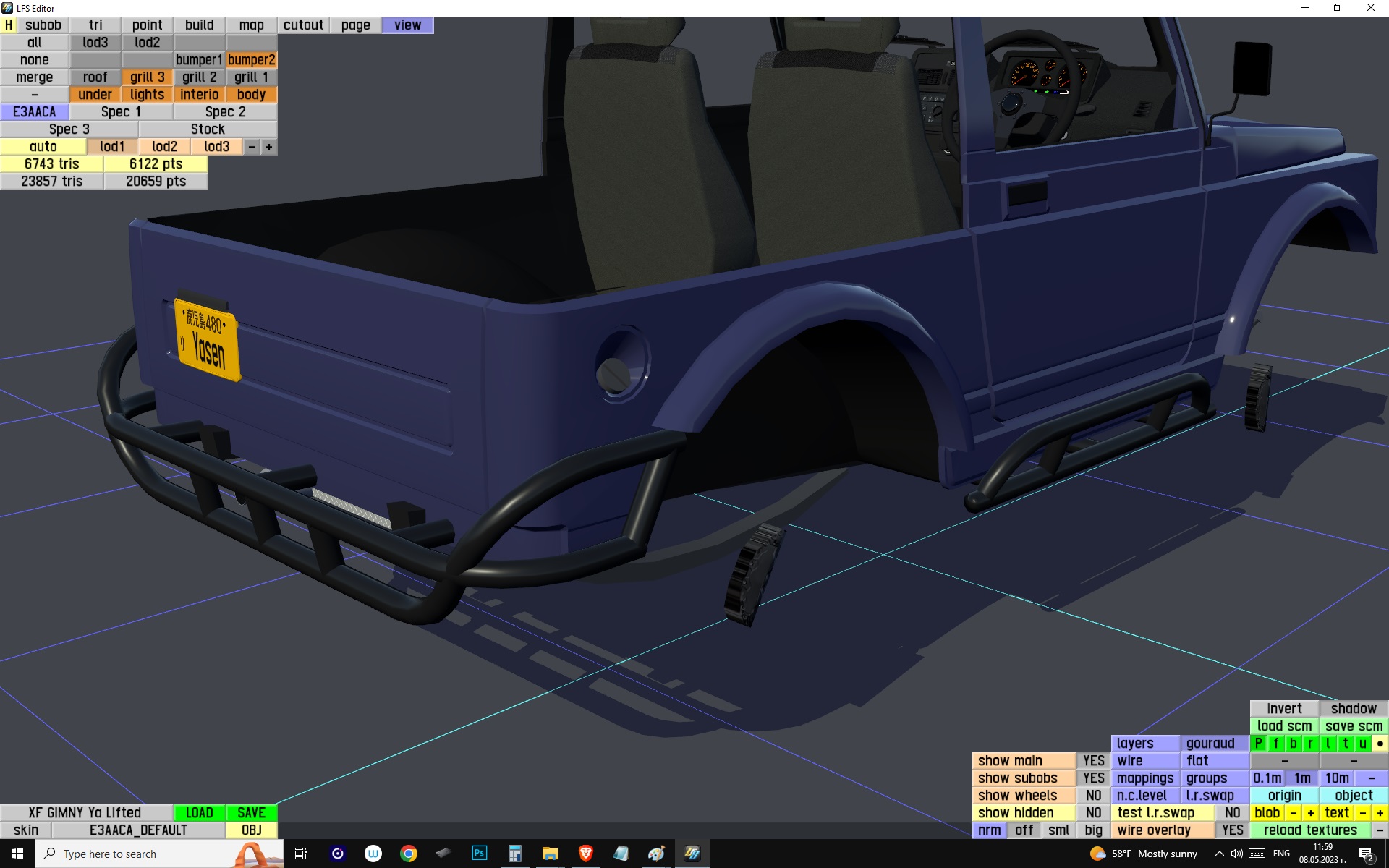
Task: Click the reload textures button
Action: [1309, 830]
